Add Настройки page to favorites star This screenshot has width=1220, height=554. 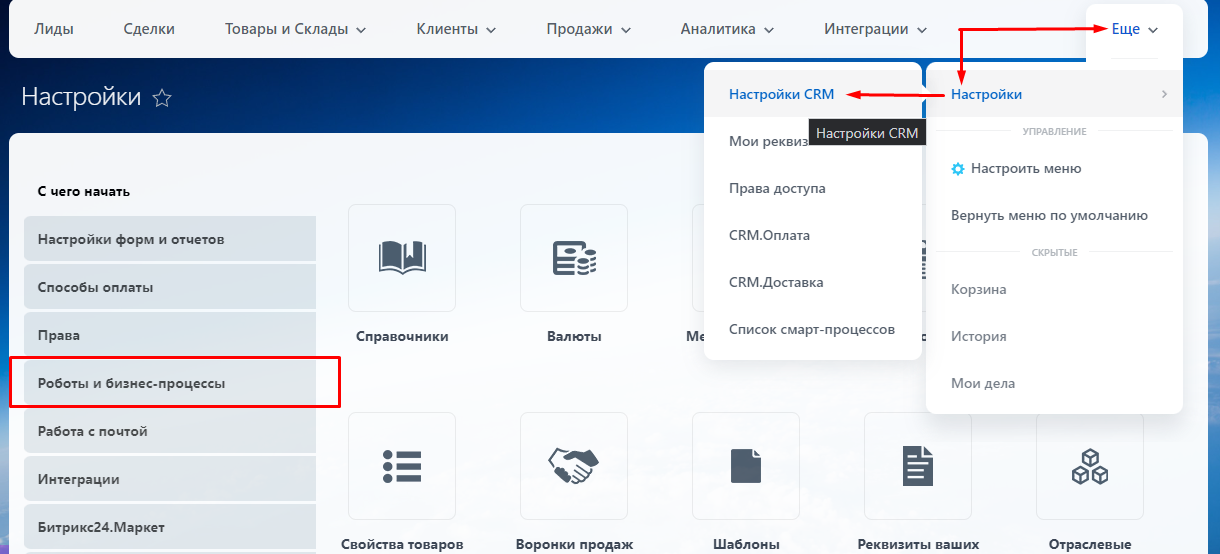click(x=162, y=98)
